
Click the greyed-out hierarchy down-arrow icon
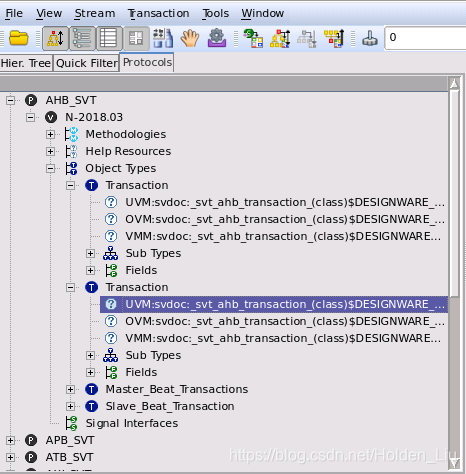tap(307, 39)
